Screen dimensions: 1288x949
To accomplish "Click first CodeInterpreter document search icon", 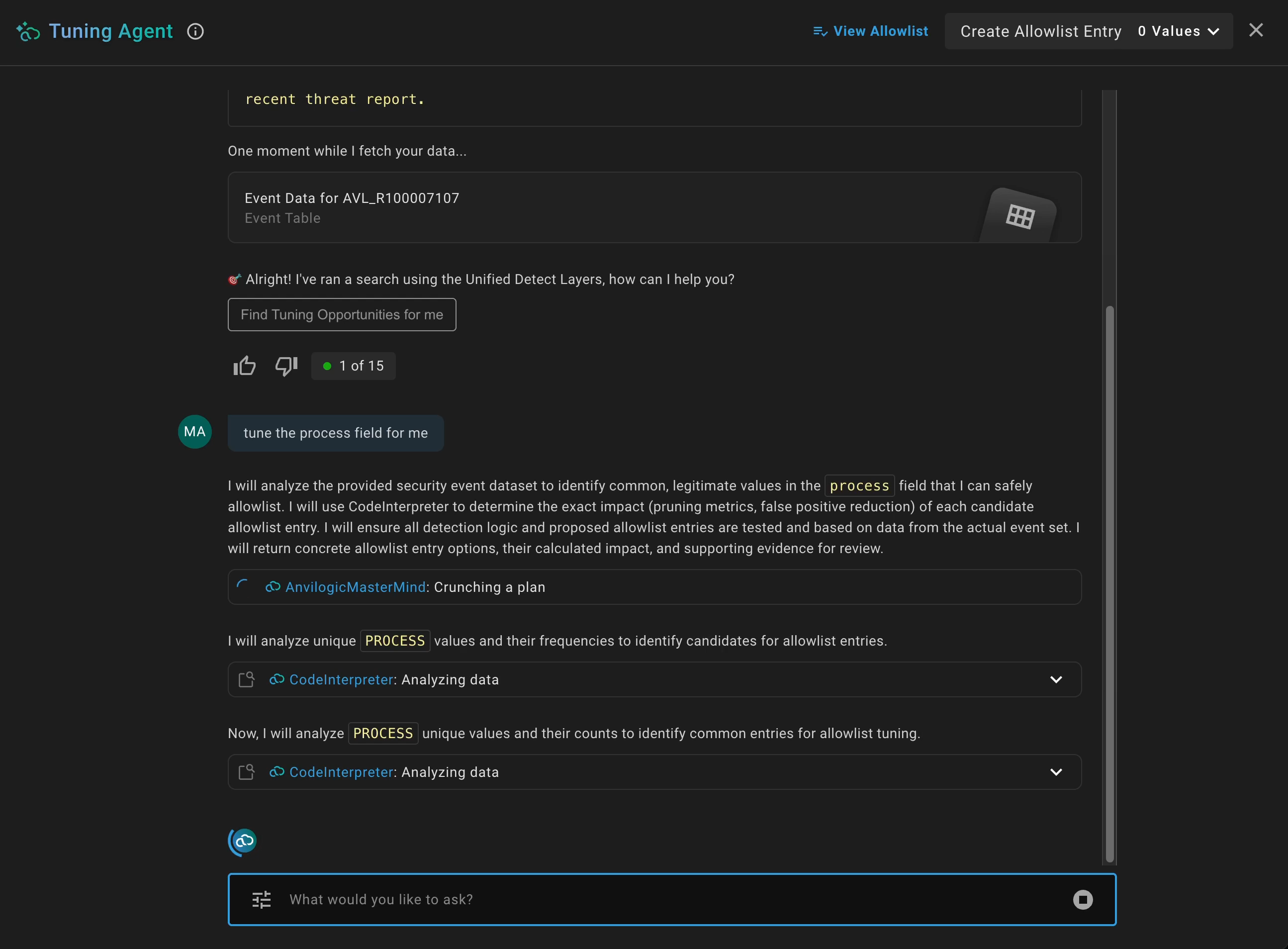I will pyautogui.click(x=246, y=679).
